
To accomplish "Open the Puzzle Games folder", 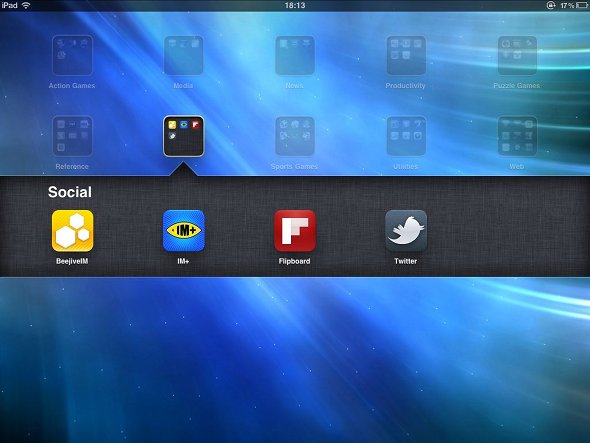I will [x=517, y=55].
